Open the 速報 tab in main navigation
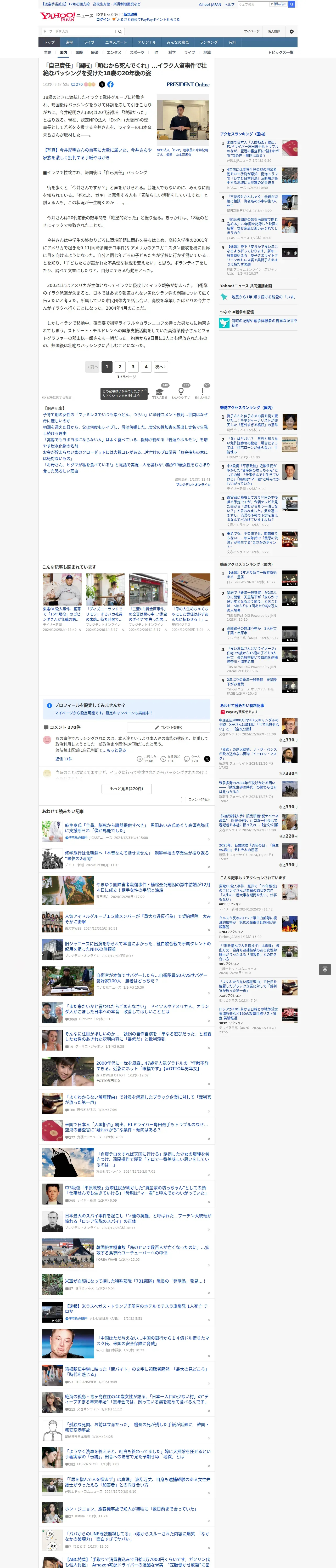 pos(69,43)
